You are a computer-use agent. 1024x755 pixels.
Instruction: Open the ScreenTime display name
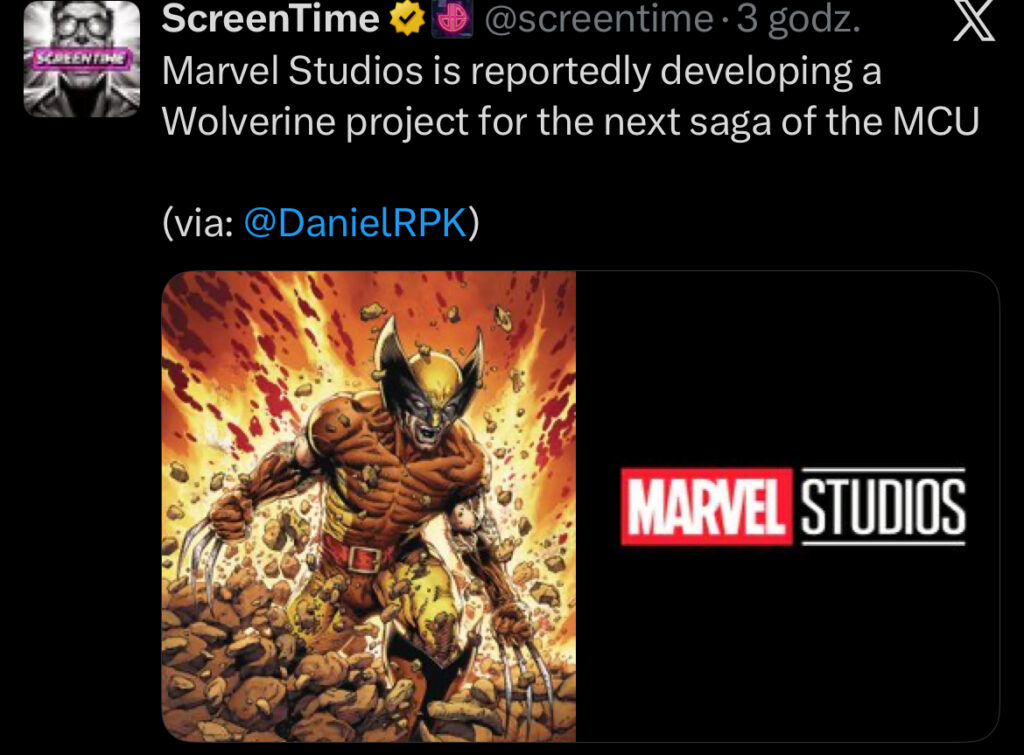coord(270,19)
